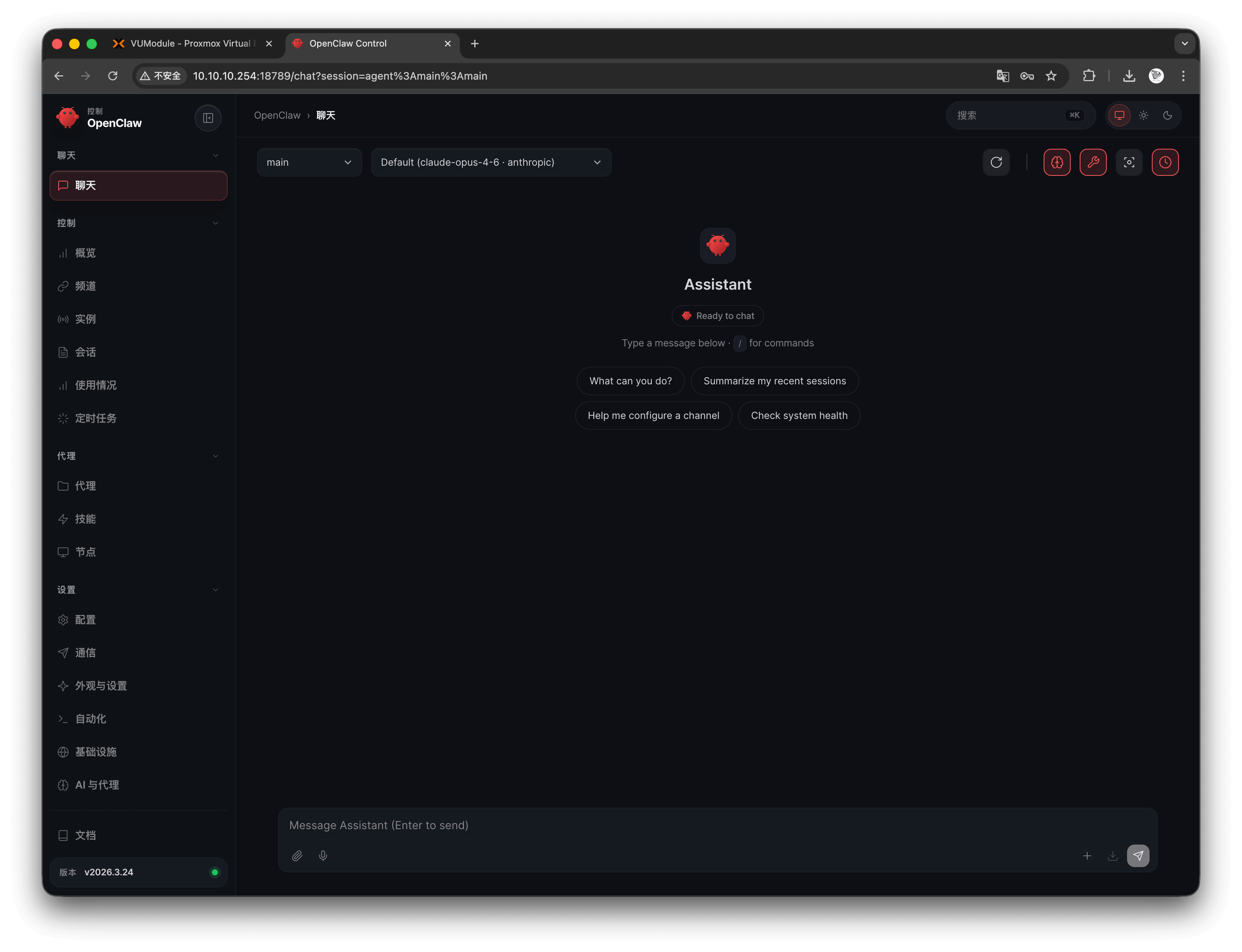Open AI 与代理 settings page
Screen dimensions: 1242x952
click(x=138, y=785)
